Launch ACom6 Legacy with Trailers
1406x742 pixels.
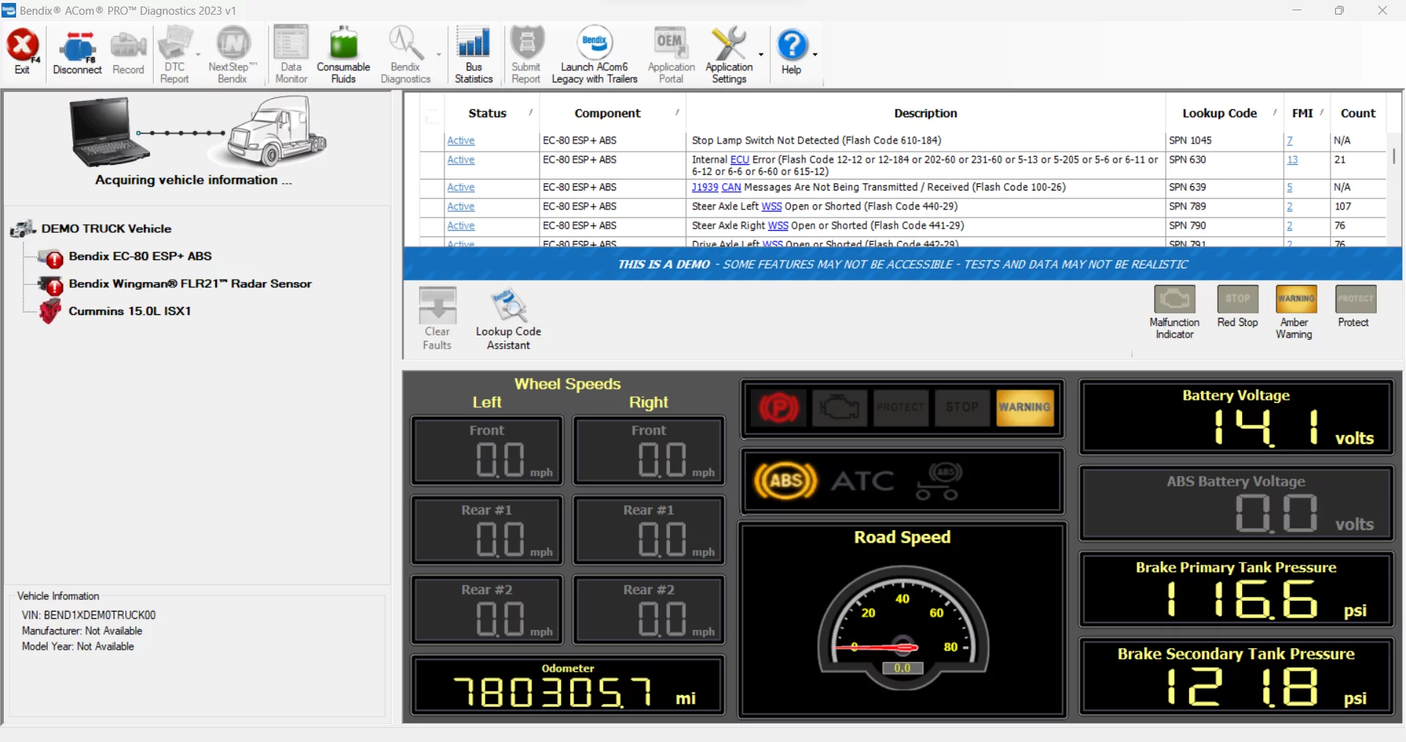tap(594, 52)
